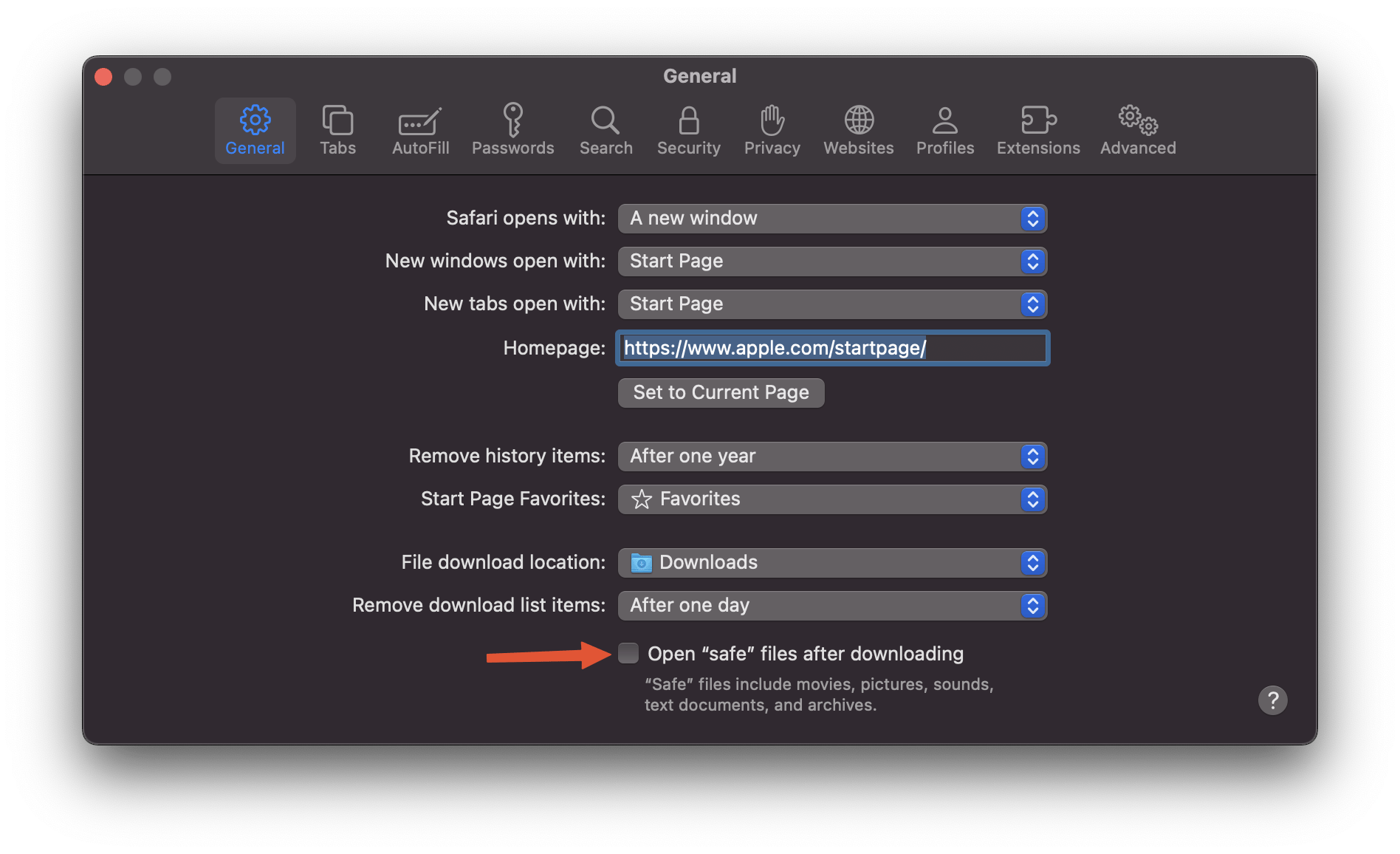Select the Search magnifier pane
1400x854 pixels.
point(605,130)
